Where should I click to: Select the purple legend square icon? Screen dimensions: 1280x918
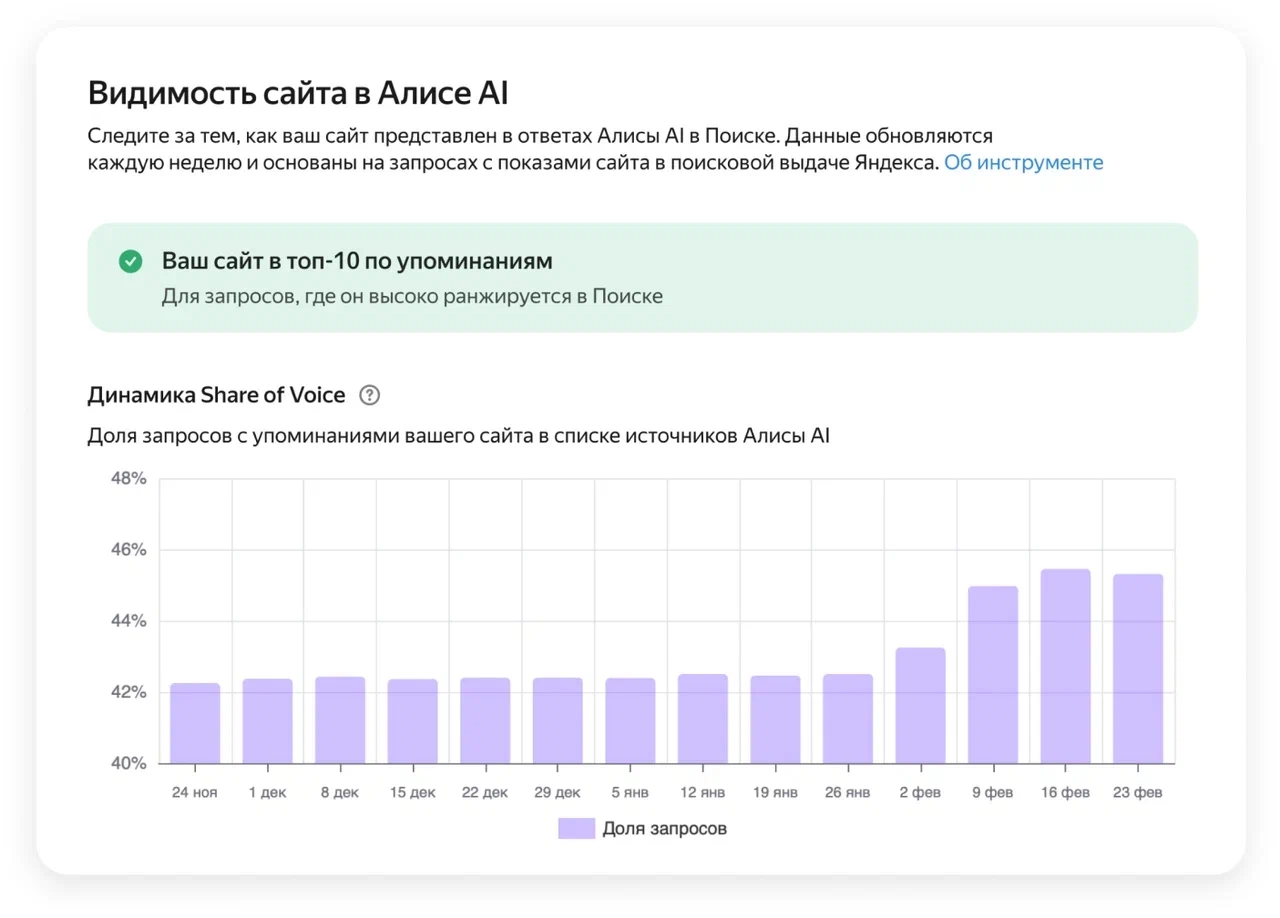pos(576,827)
